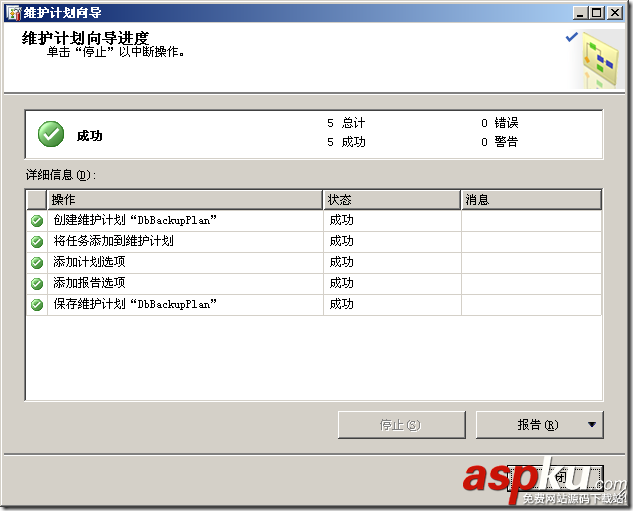Sort by the 操作 column header
Image resolution: width=633 pixels, height=511 pixels.
click(185, 200)
